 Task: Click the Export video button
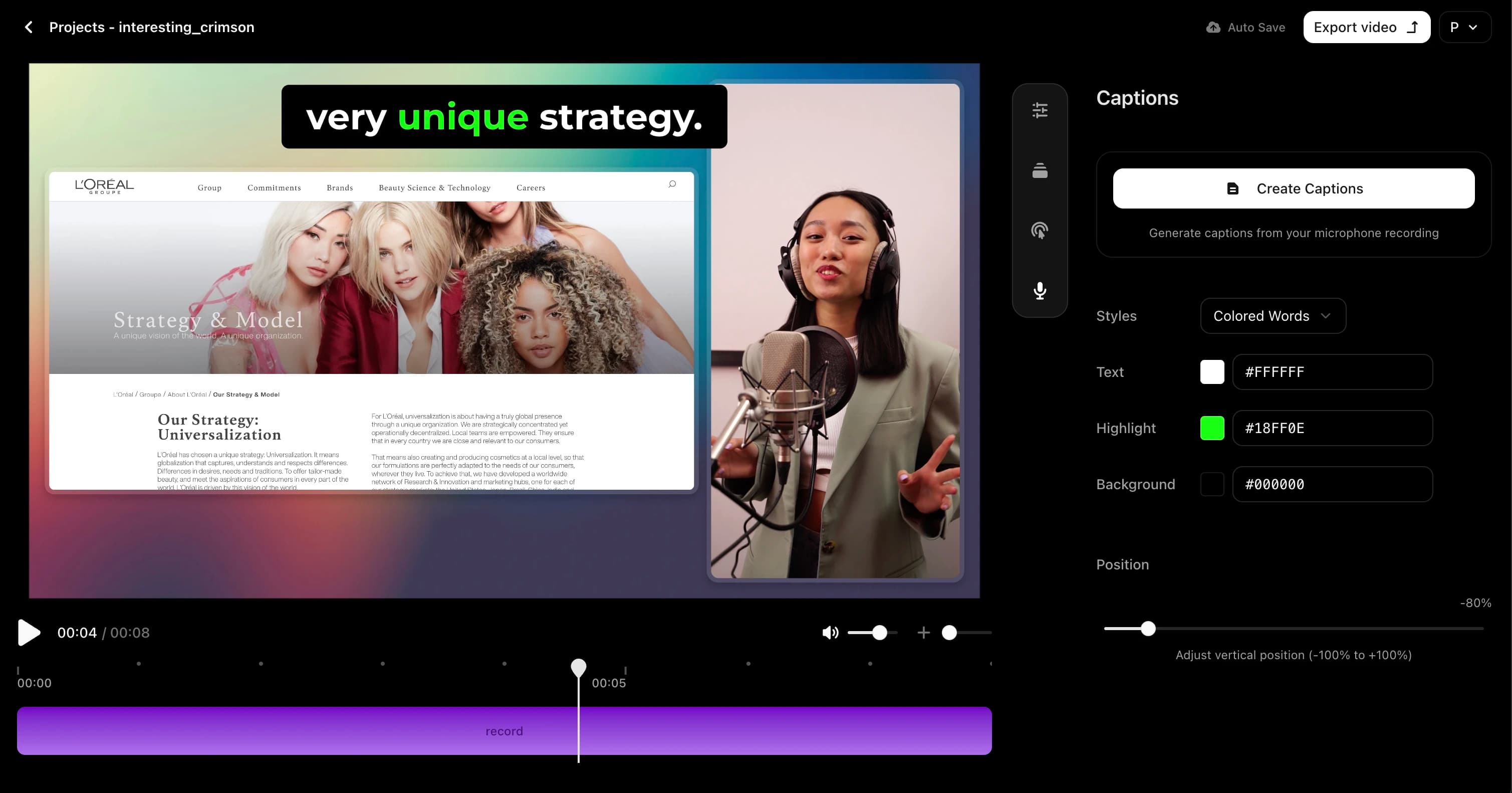pos(1356,27)
